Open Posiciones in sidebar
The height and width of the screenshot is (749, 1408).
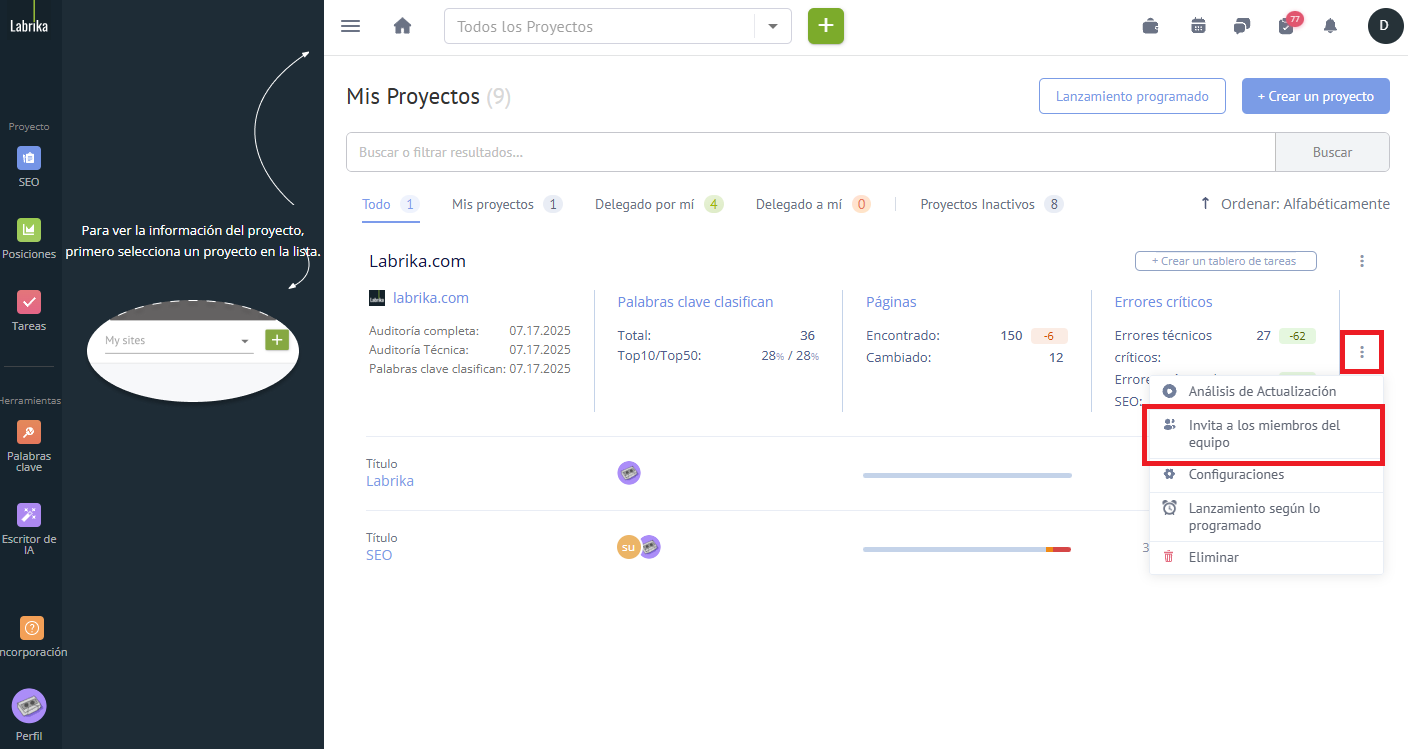(29, 239)
